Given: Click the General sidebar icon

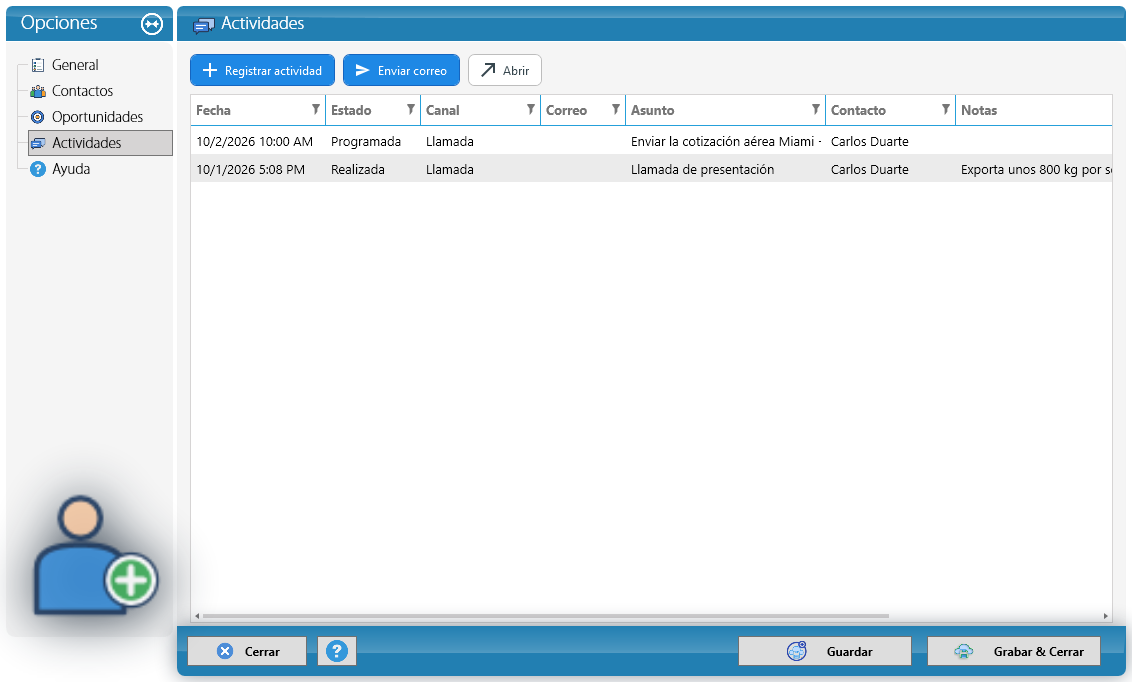Looking at the screenshot, I should tap(38, 65).
